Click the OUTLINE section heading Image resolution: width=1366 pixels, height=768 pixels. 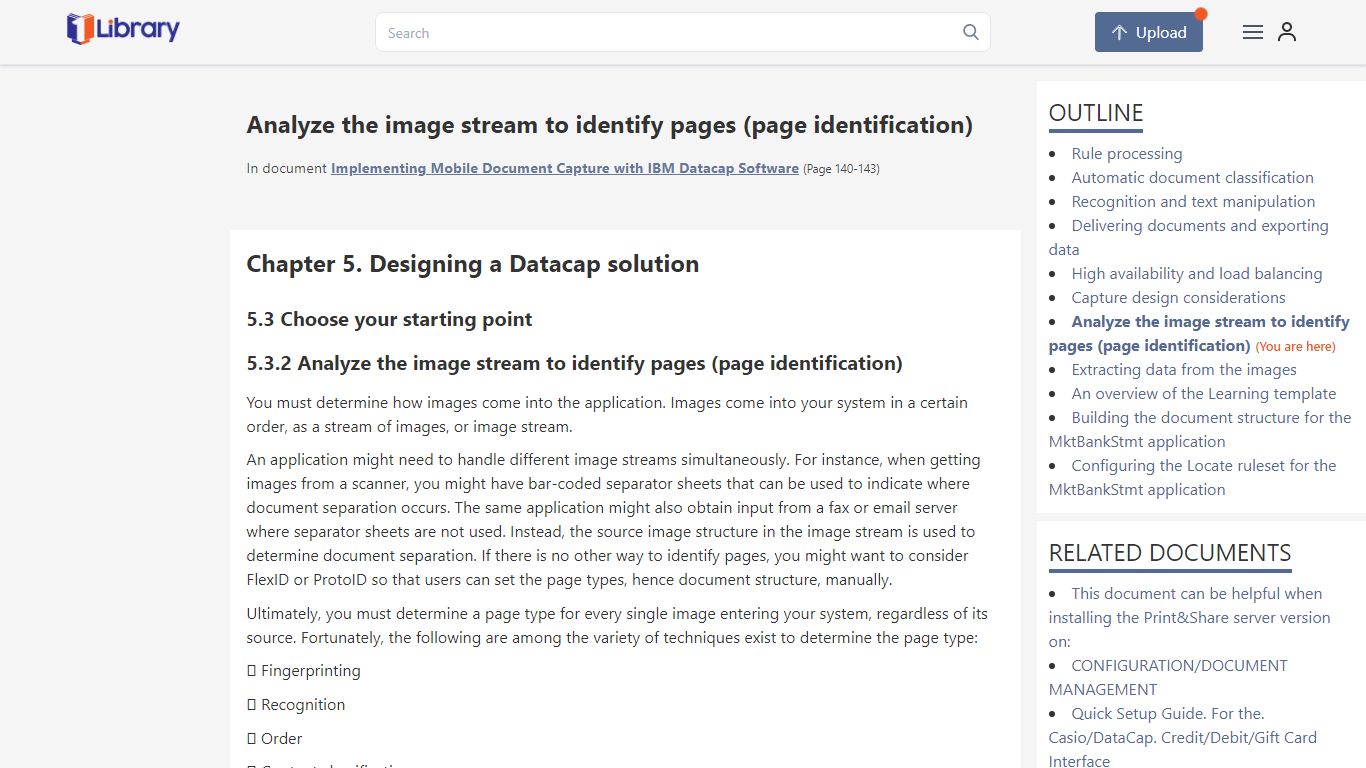pyautogui.click(x=1096, y=113)
